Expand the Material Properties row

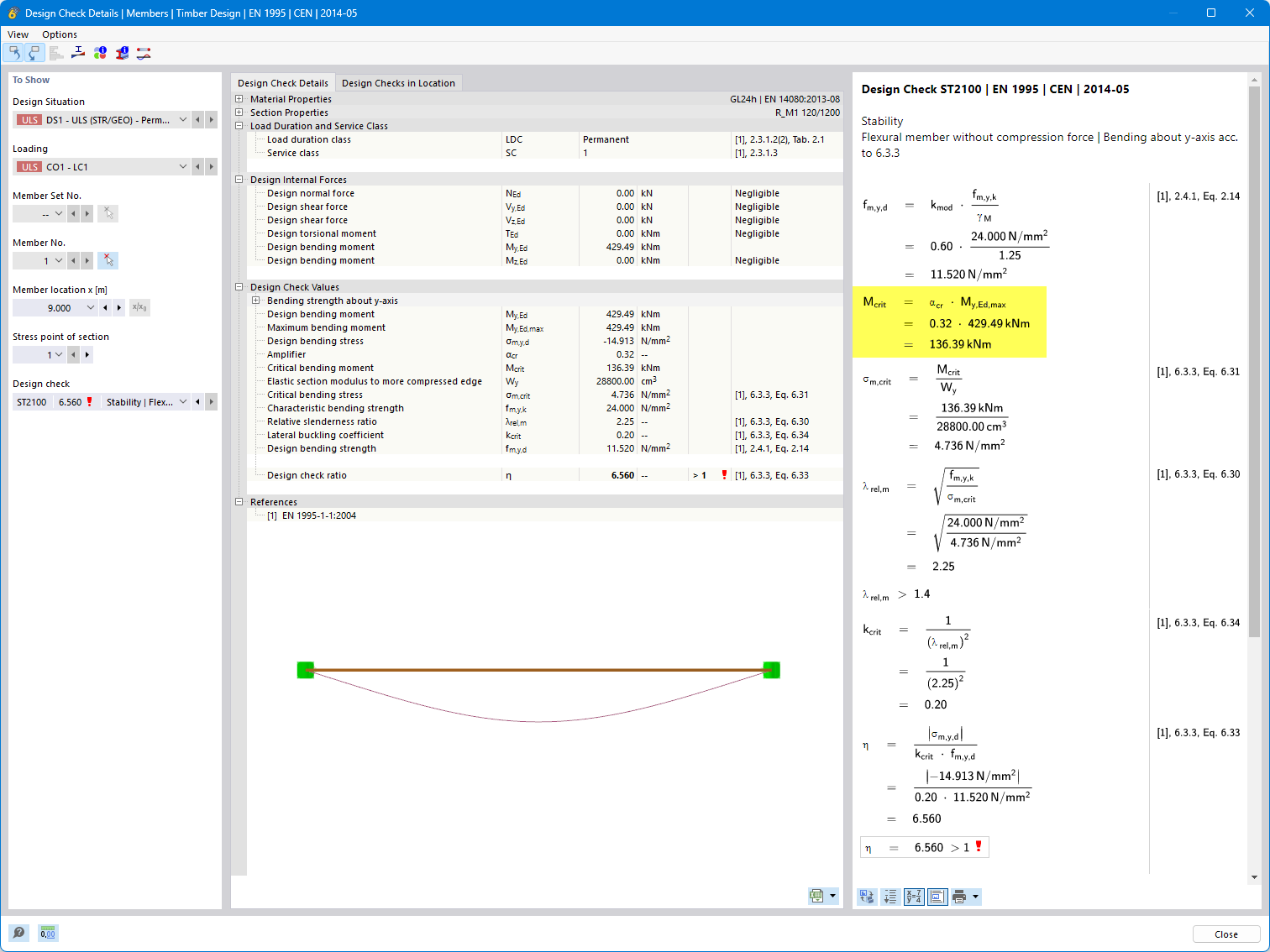pyautogui.click(x=239, y=98)
